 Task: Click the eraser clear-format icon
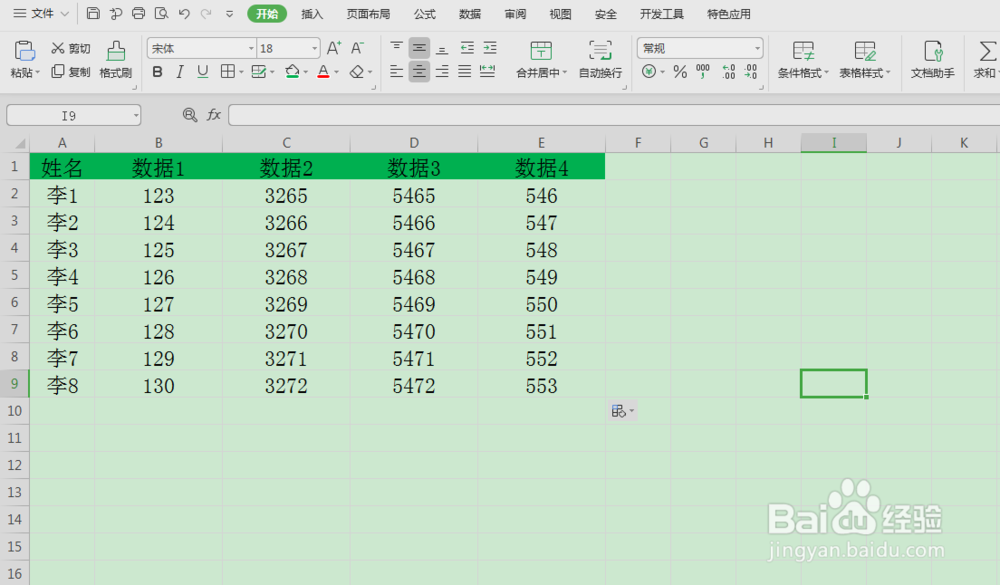[357, 72]
